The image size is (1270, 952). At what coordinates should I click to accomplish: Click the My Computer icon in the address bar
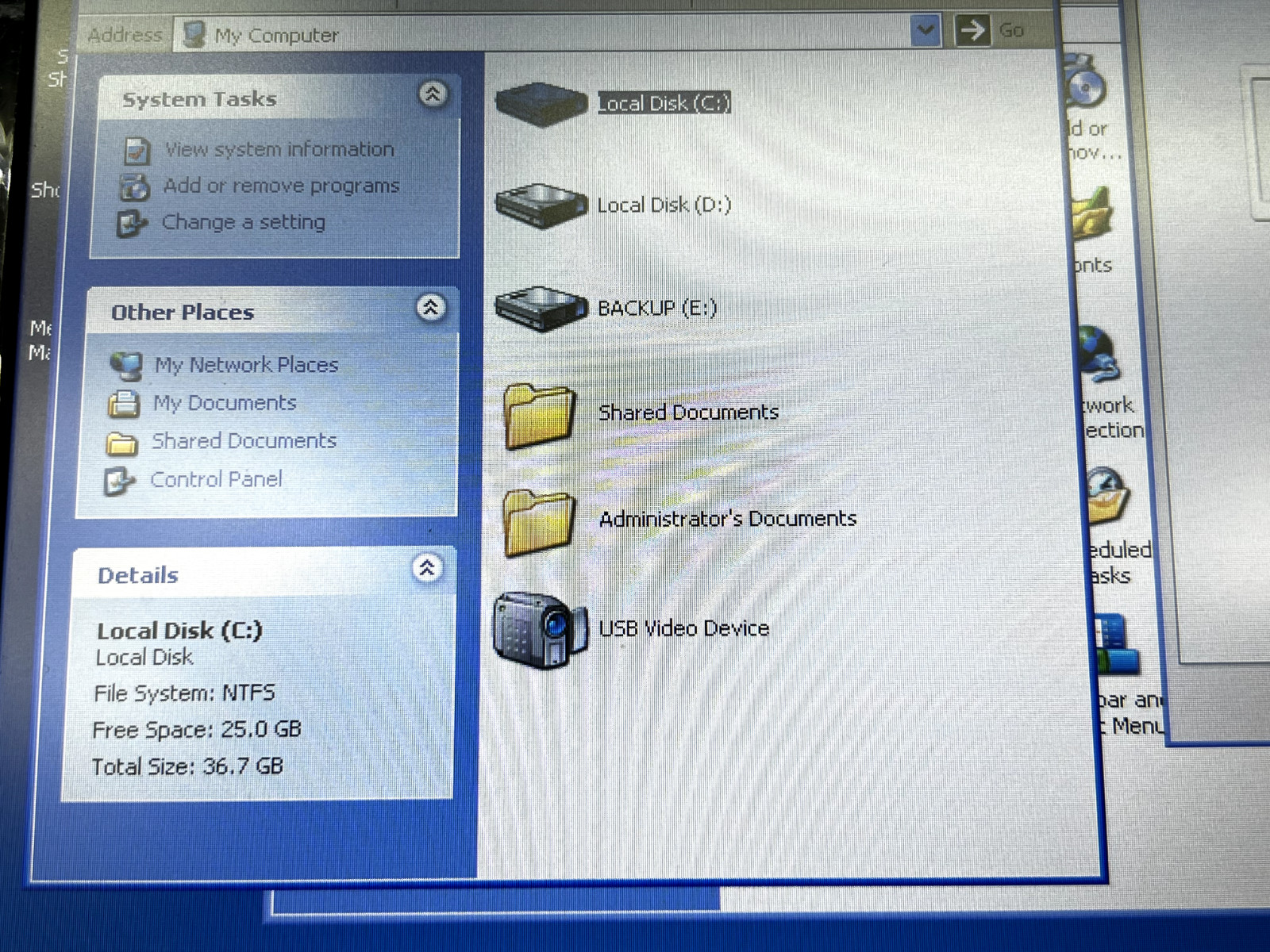pyautogui.click(x=194, y=34)
